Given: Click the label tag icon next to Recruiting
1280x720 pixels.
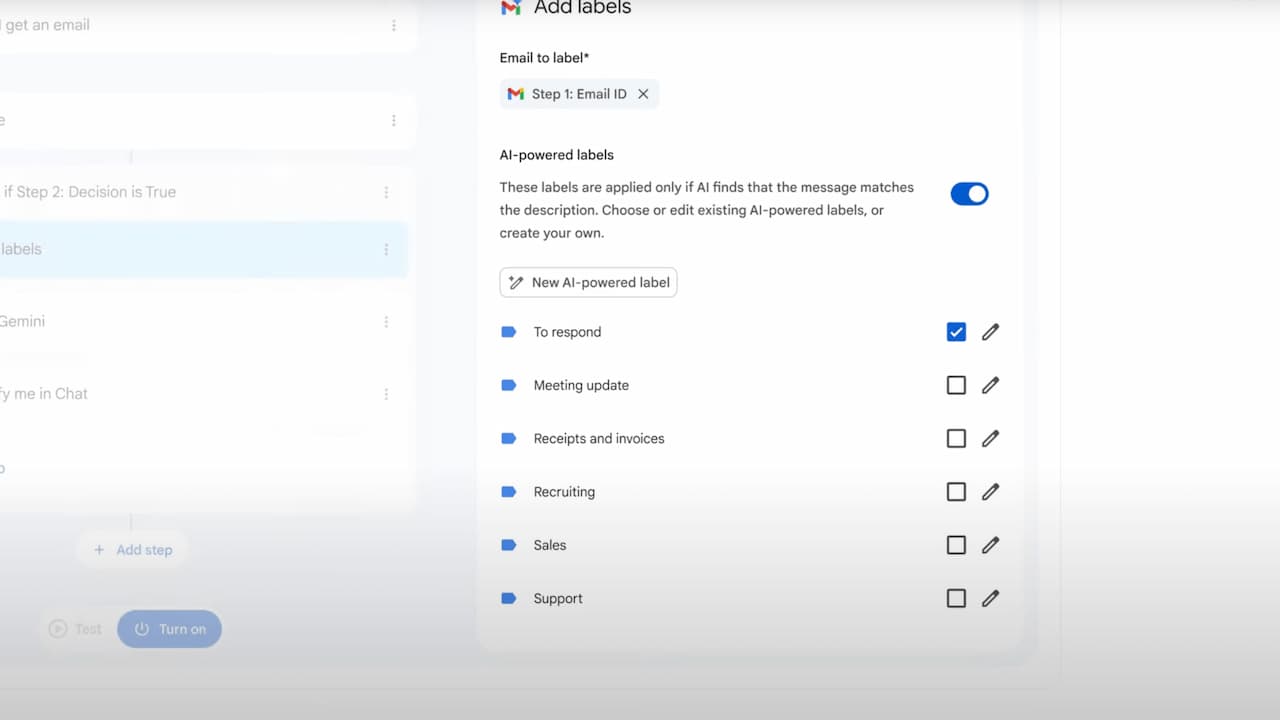Looking at the screenshot, I should tap(510, 491).
